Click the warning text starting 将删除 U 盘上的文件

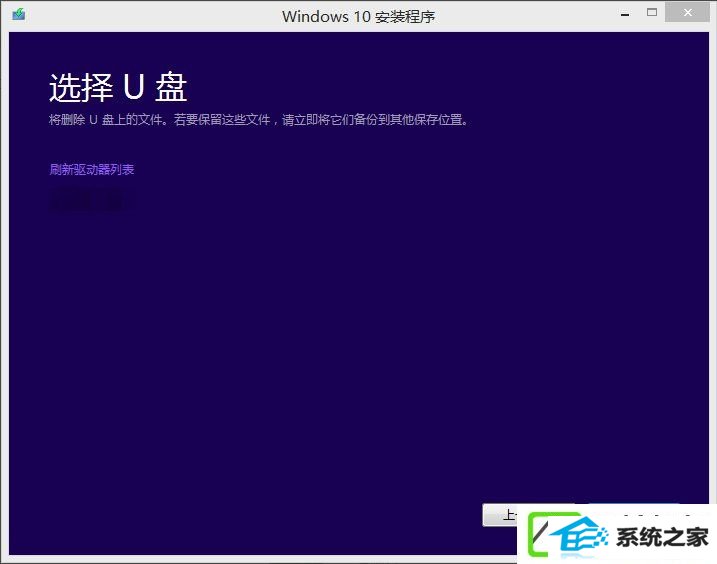point(259,120)
